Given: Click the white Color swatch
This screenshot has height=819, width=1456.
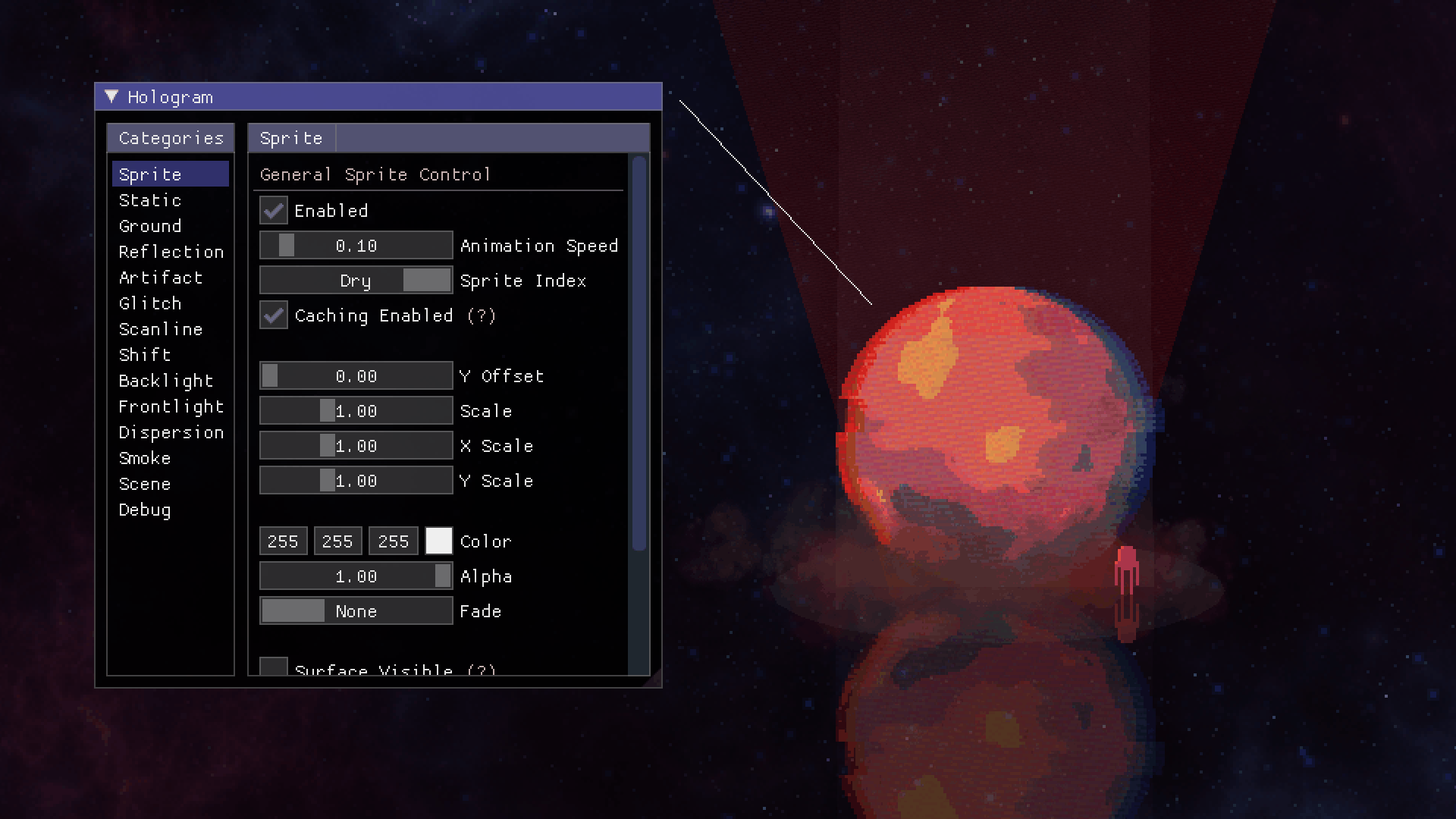Looking at the screenshot, I should 438,541.
